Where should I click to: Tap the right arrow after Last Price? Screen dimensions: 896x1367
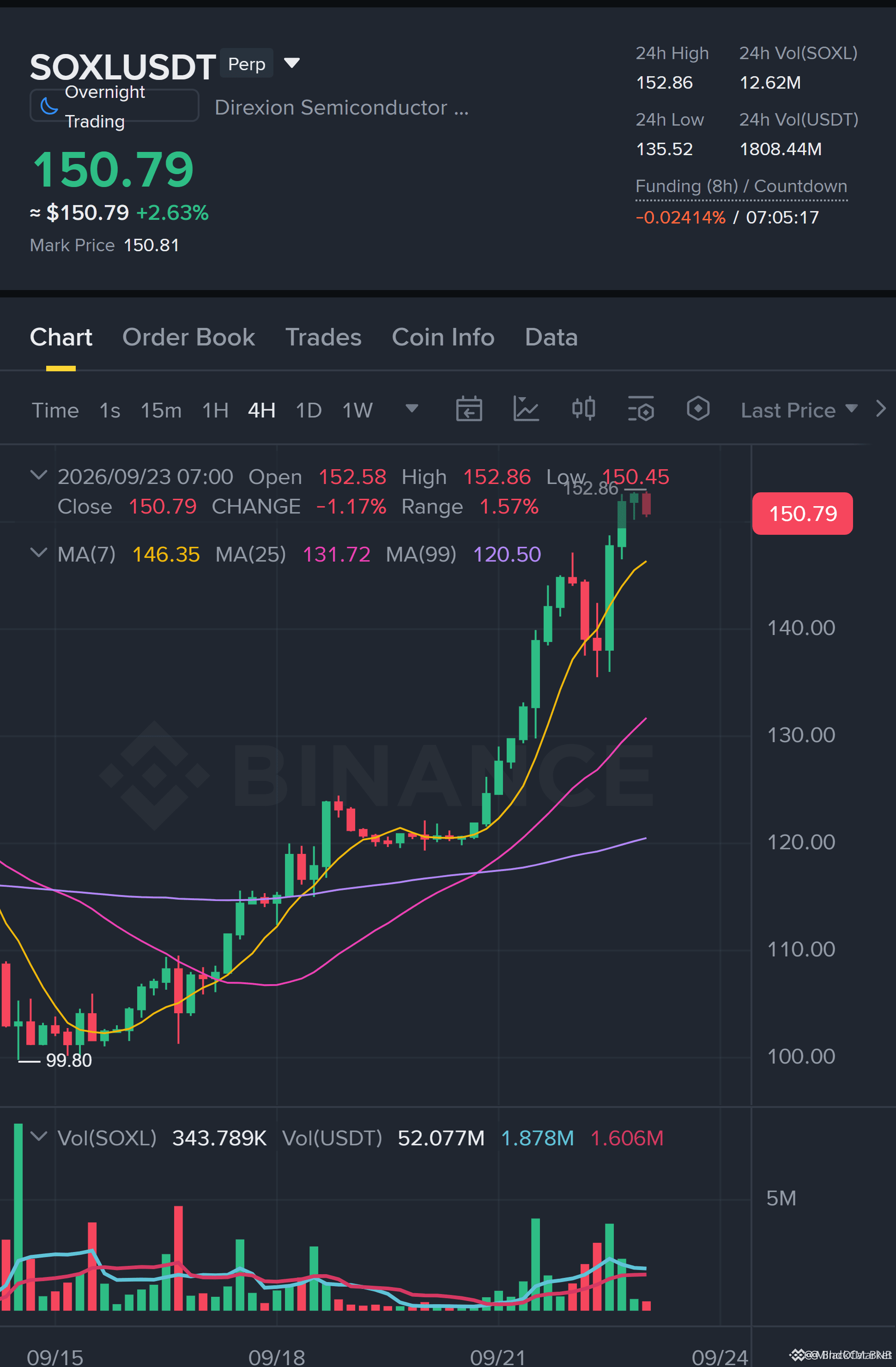(x=880, y=410)
